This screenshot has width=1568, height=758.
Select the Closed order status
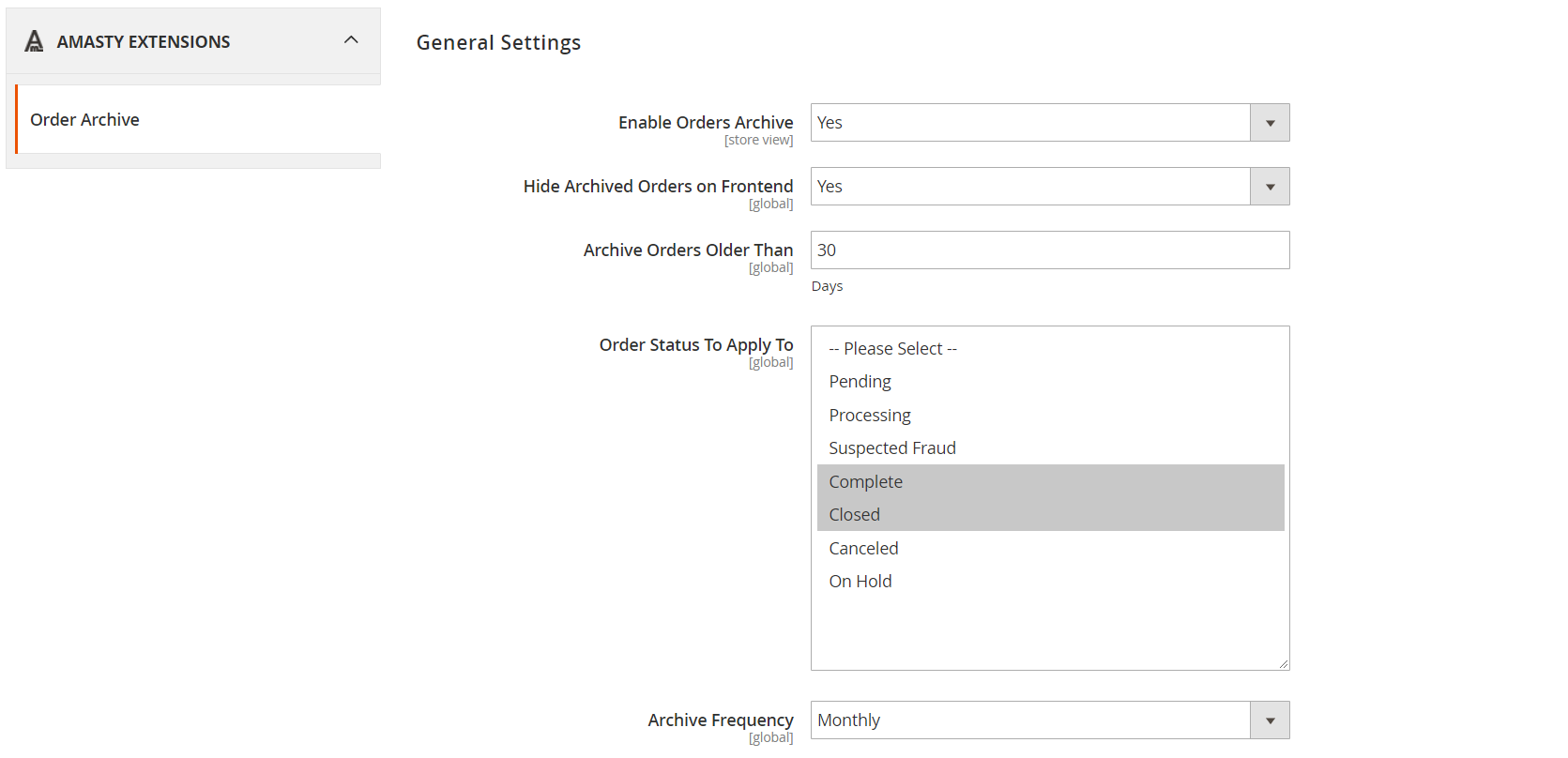[x=1050, y=515]
